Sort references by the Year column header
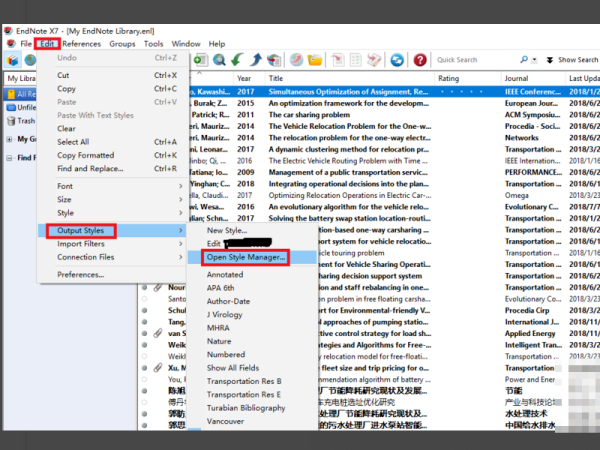This screenshot has width=600, height=450. point(244,78)
